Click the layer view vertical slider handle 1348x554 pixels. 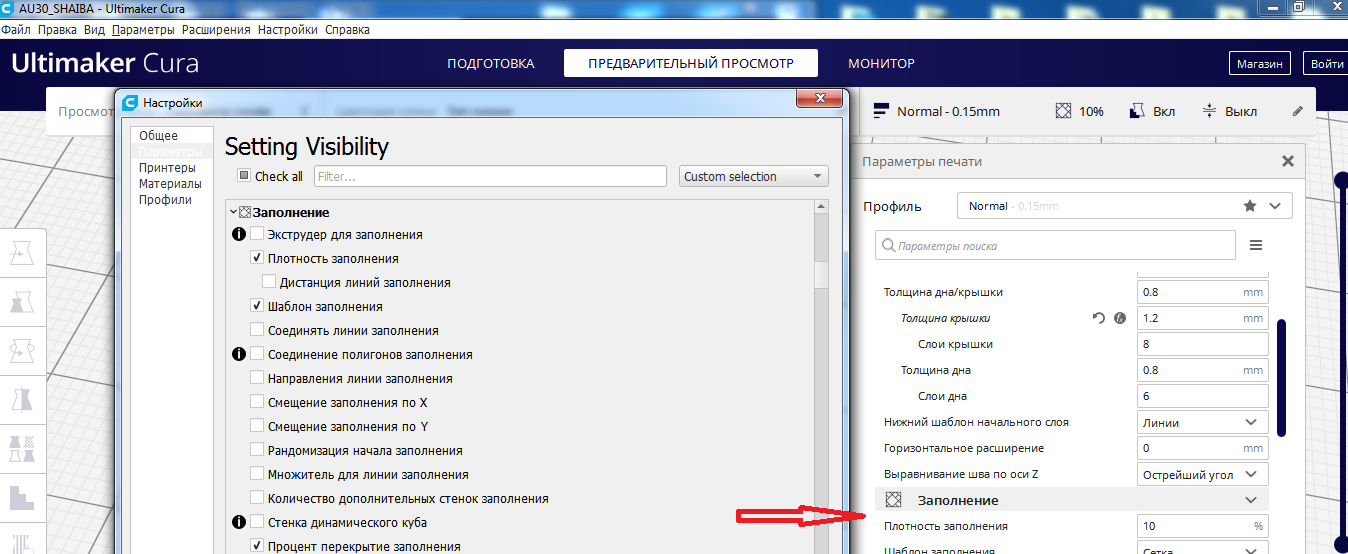click(1342, 179)
